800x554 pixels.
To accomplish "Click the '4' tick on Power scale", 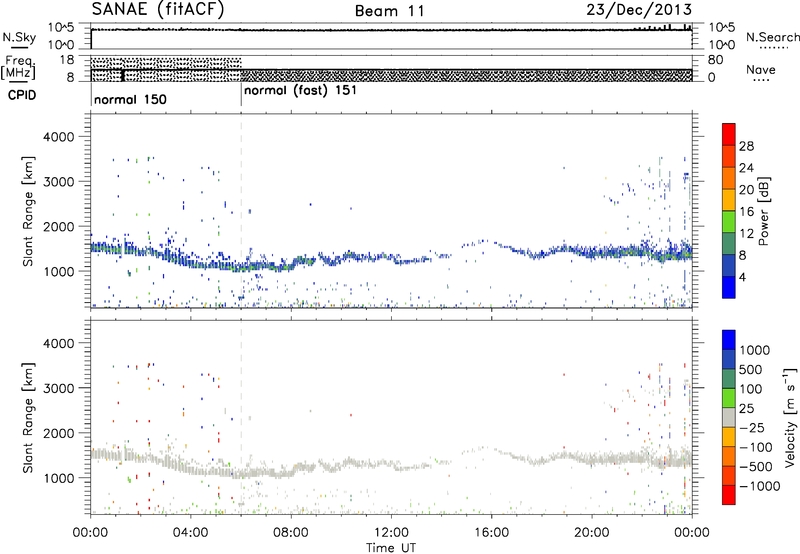I will (742, 277).
